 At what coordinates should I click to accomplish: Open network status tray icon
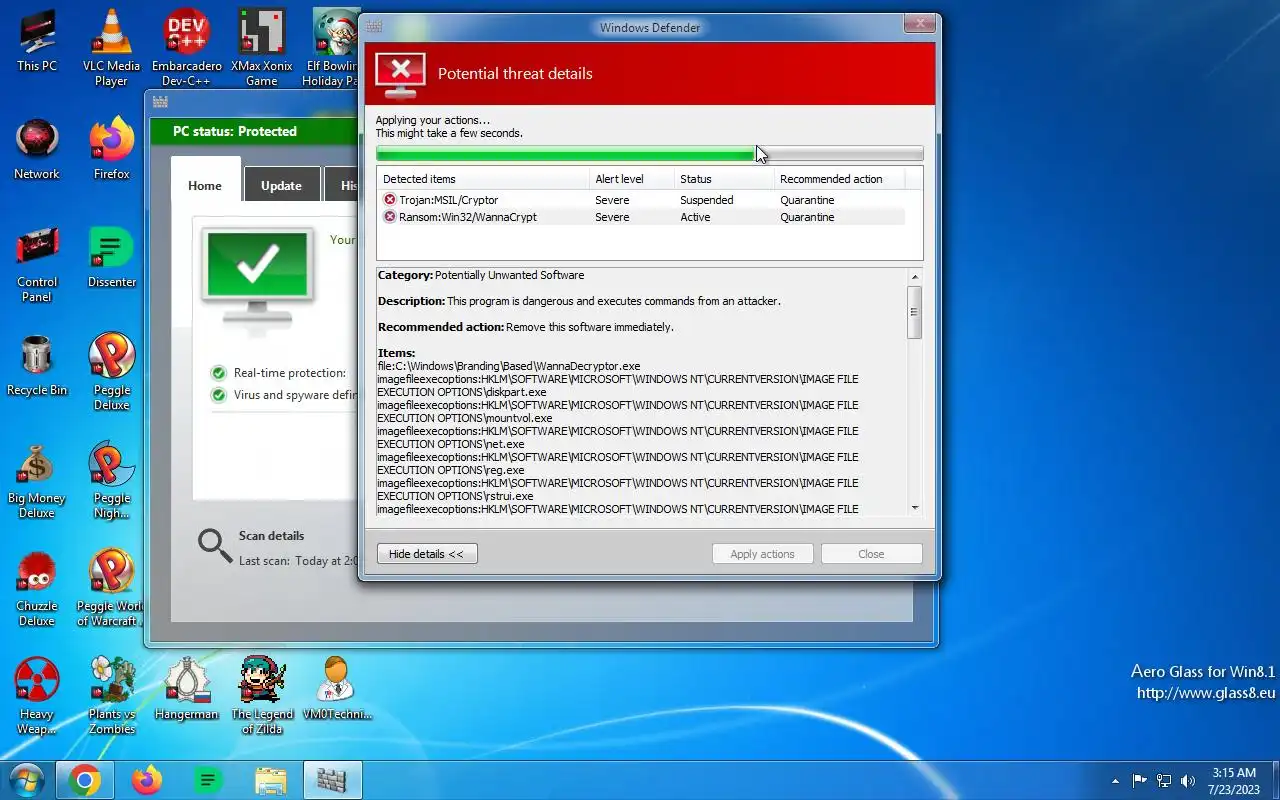pyautogui.click(x=1164, y=781)
